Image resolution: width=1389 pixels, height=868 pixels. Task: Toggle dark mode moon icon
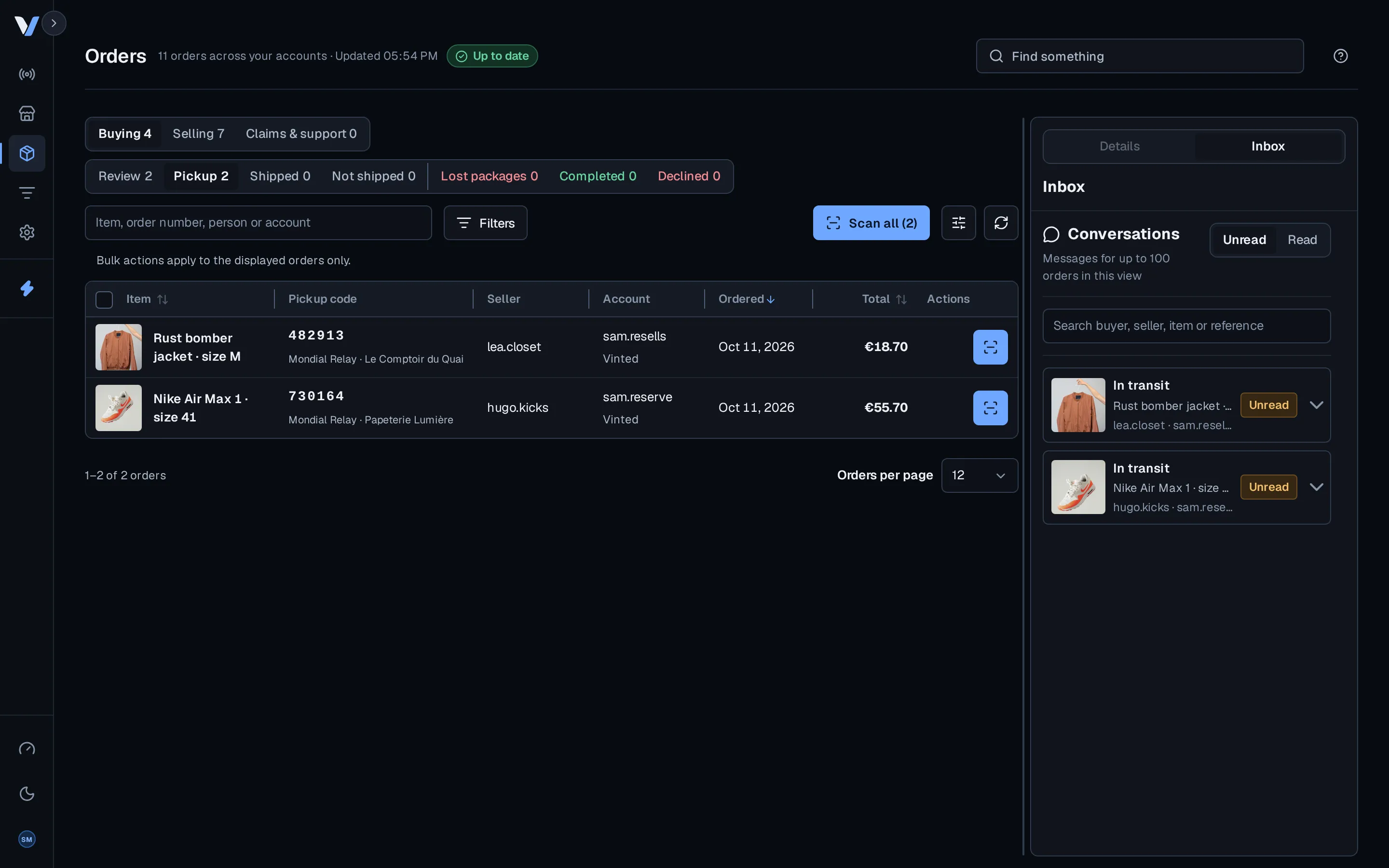27,794
